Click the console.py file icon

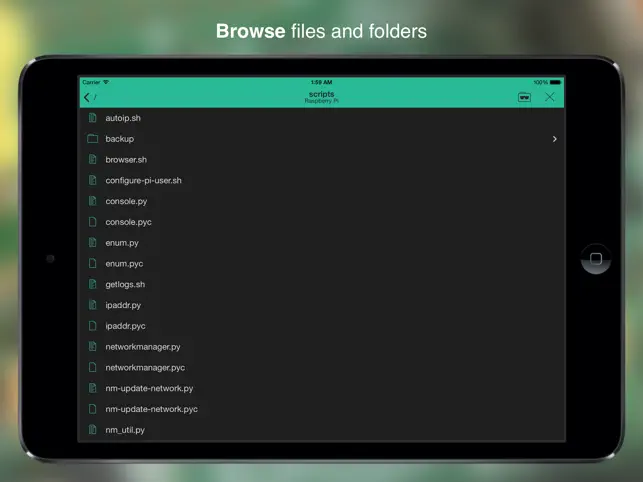tap(93, 201)
